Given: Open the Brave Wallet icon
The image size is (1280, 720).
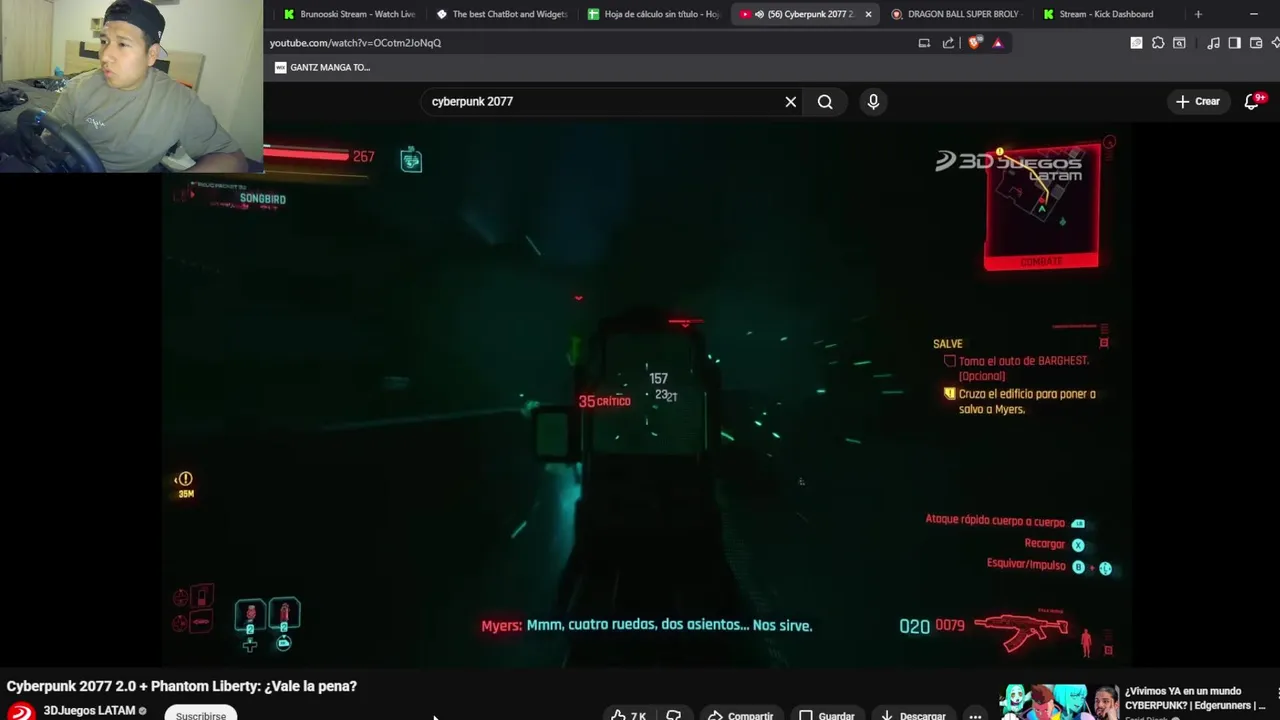Looking at the screenshot, I should click(1256, 43).
